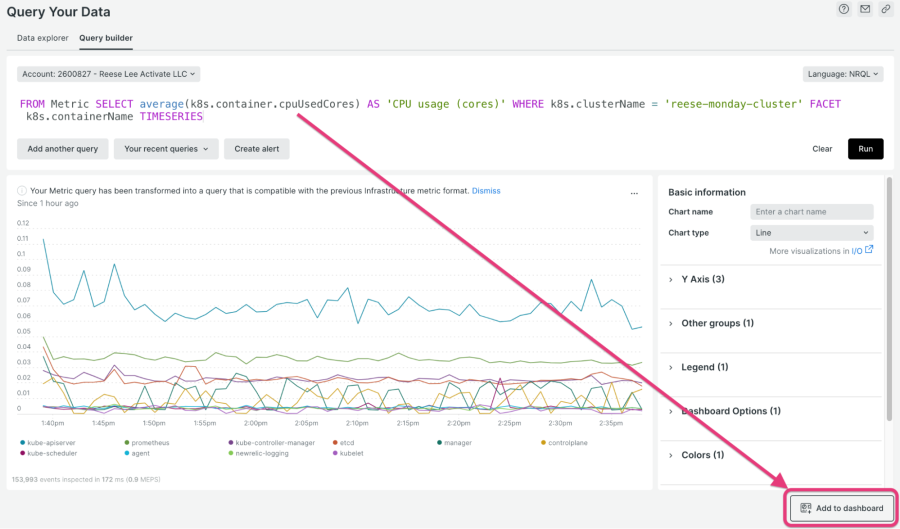Select the Query builder tab
The height and width of the screenshot is (529, 900).
pyautogui.click(x=106, y=38)
